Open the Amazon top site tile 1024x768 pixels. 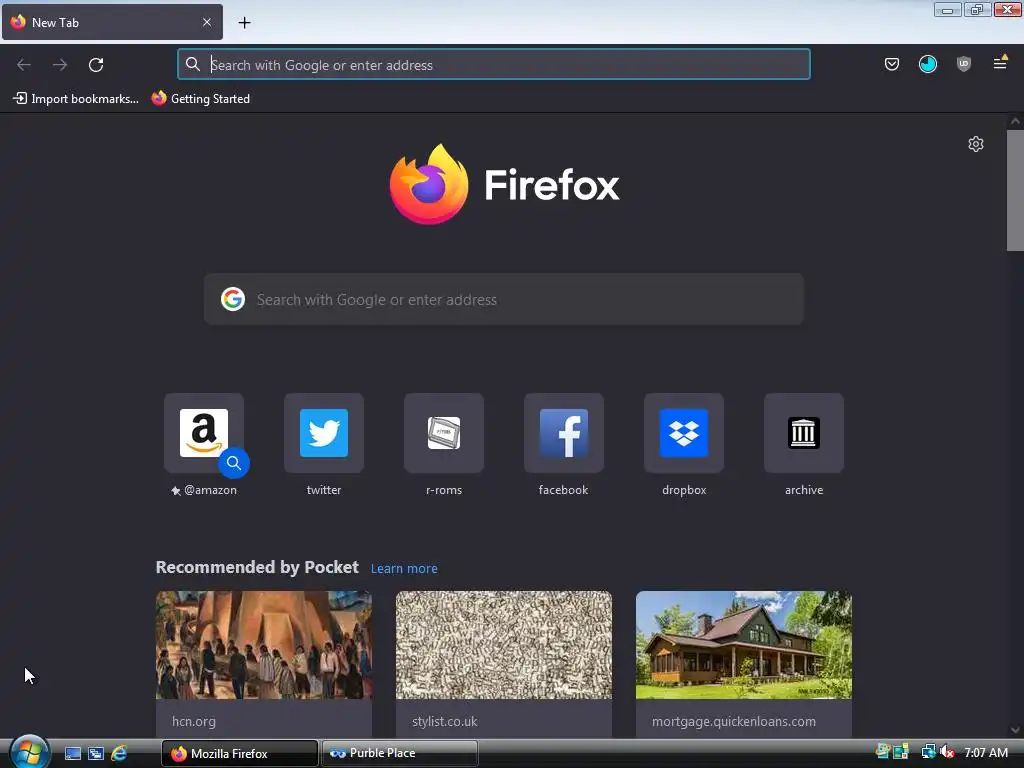[x=204, y=433]
